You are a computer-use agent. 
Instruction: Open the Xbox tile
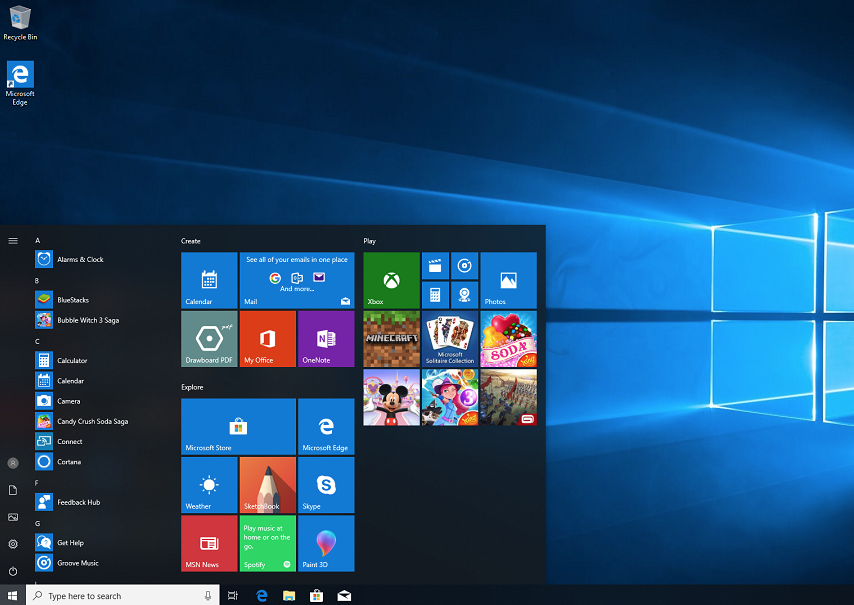pos(392,280)
